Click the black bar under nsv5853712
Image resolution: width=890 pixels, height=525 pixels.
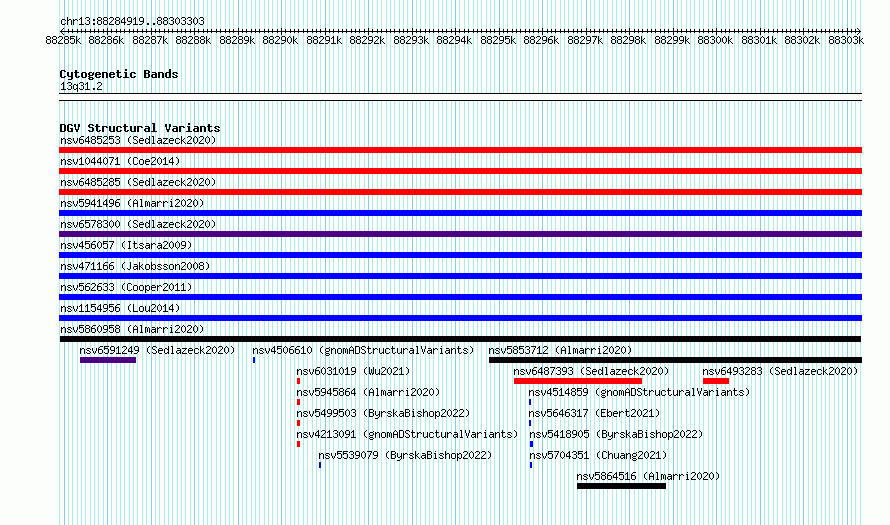(x=675, y=360)
